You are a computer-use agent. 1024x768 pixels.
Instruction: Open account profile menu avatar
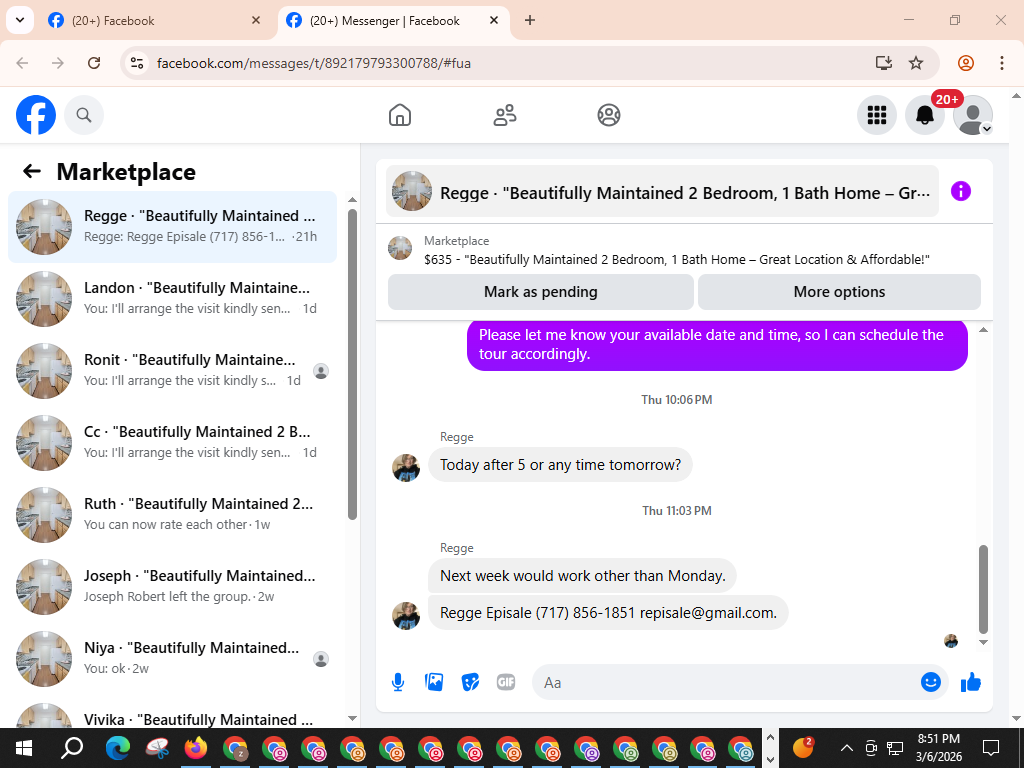click(973, 115)
